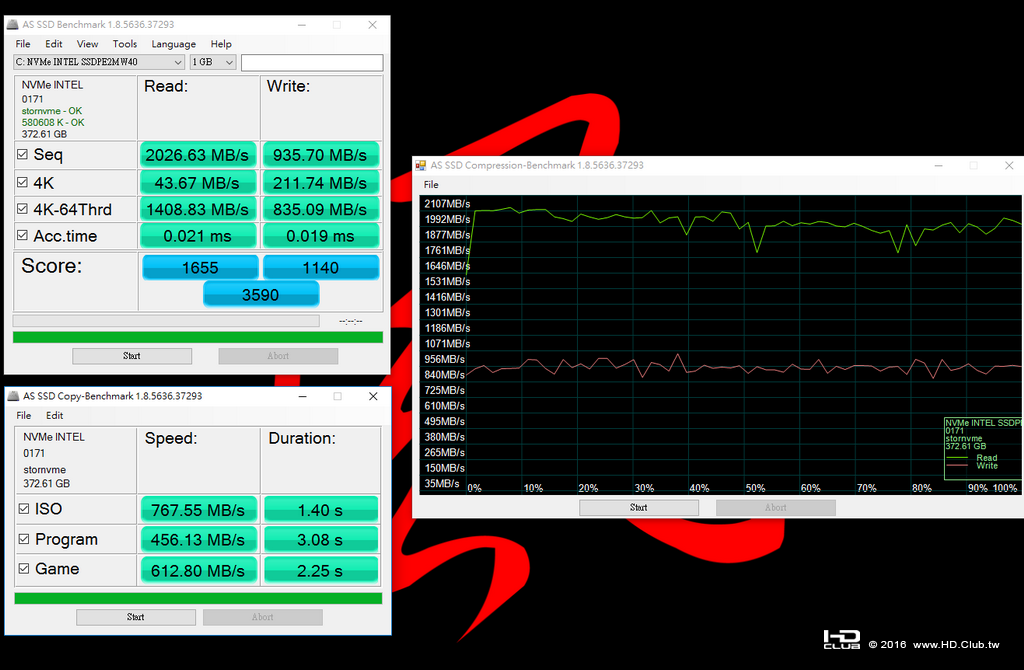Uncheck the 4K test checkbox
The image size is (1024, 670).
[x=22, y=182]
